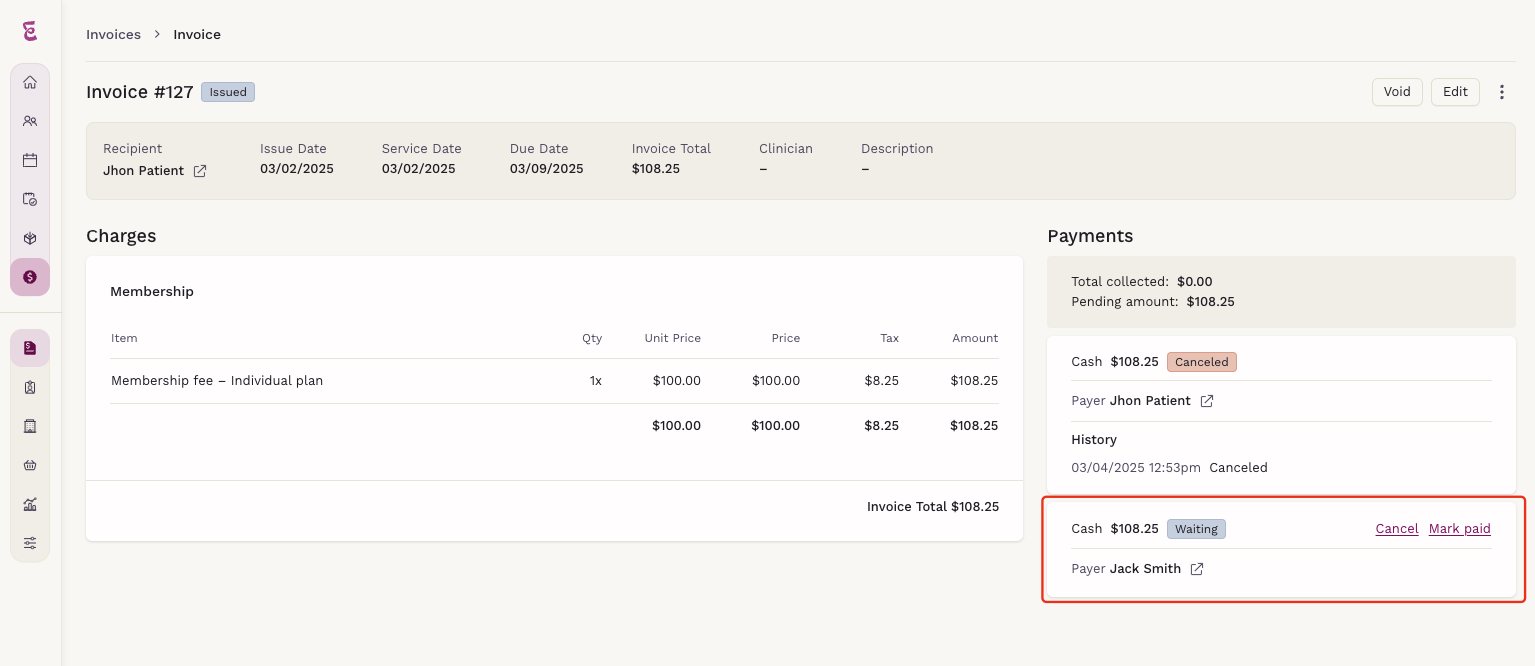Go back to Invoices via breadcrumb
The width and height of the screenshot is (1535, 666).
(113, 34)
